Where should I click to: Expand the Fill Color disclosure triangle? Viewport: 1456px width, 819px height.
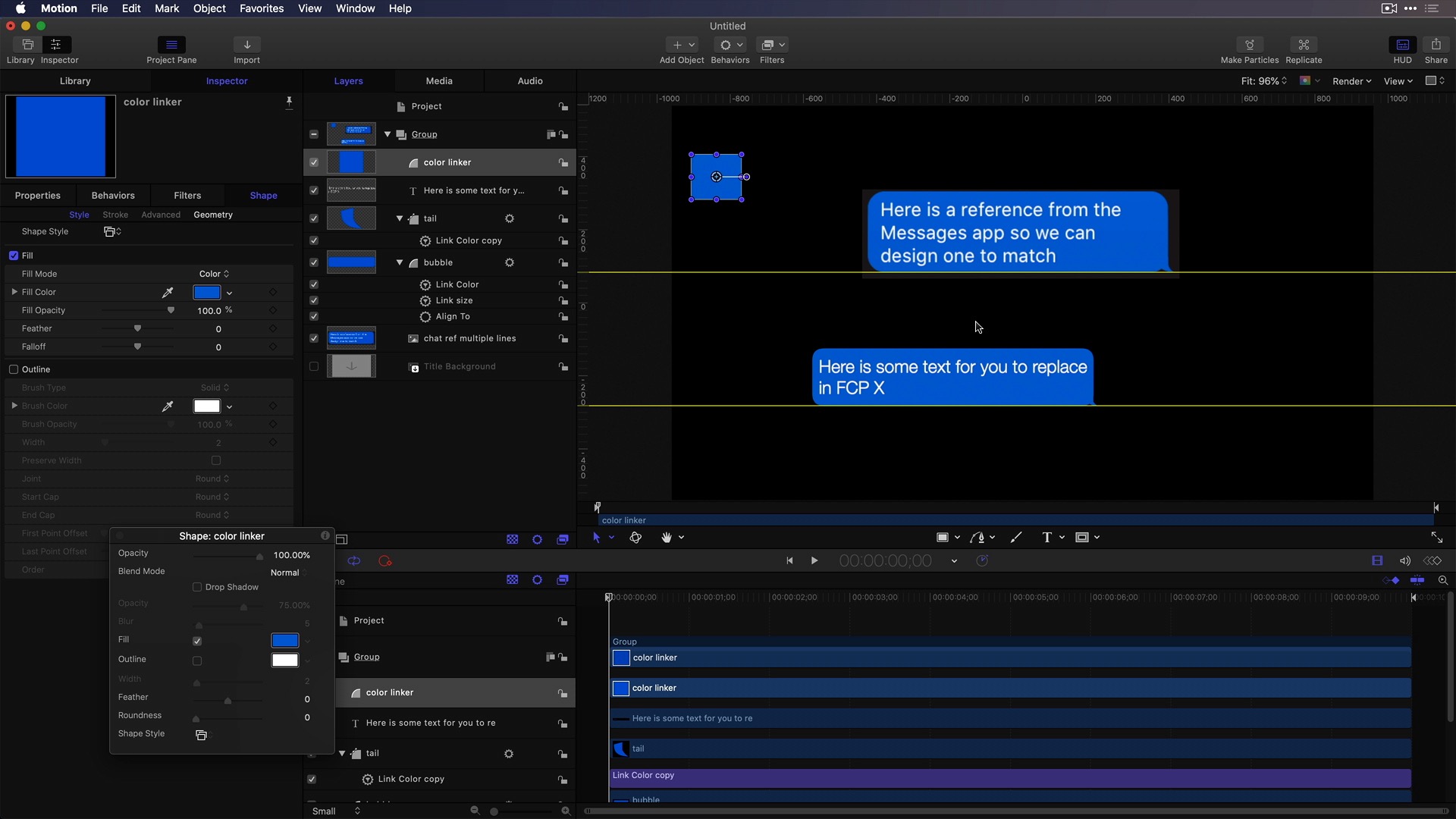(x=14, y=292)
